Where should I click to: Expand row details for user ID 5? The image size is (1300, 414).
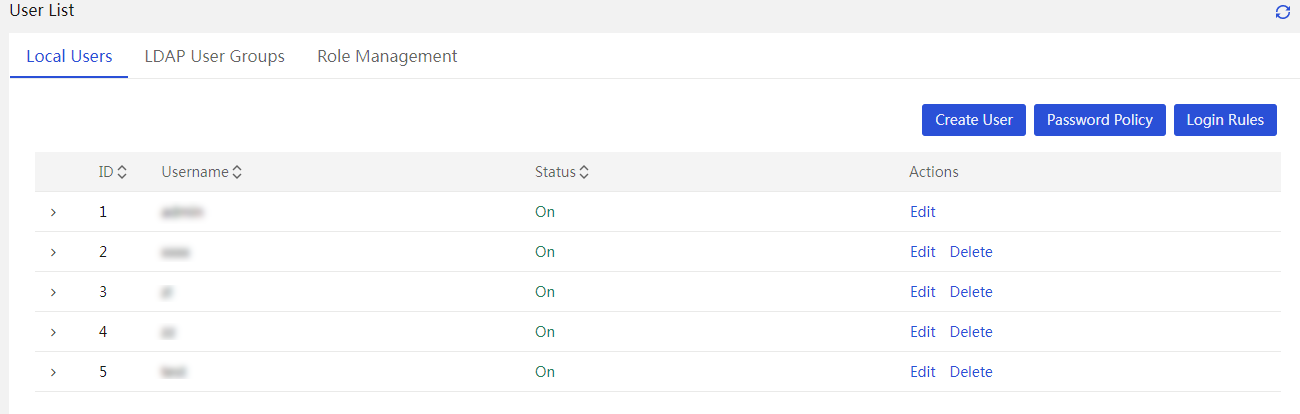[x=53, y=372]
